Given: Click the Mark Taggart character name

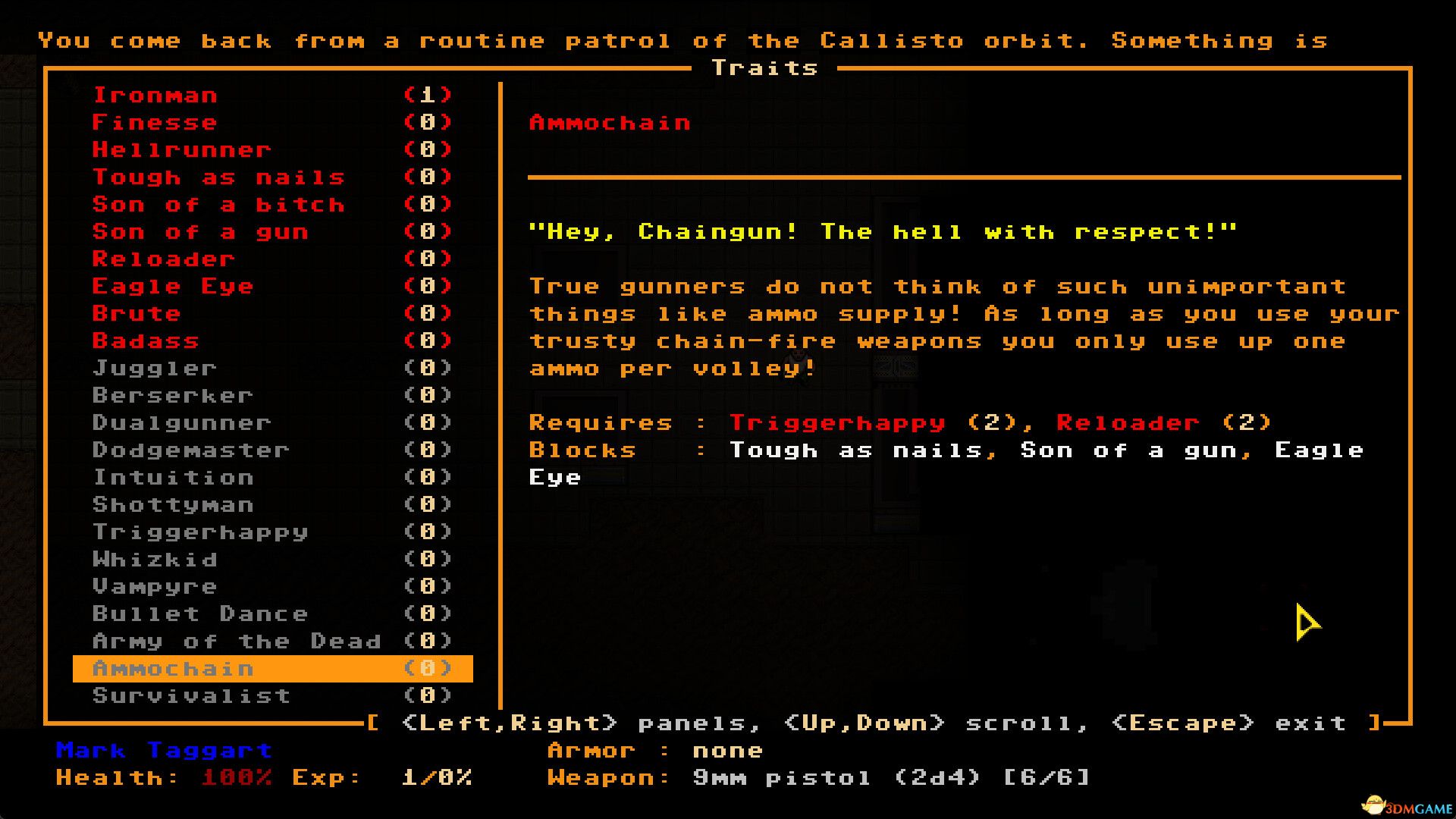Looking at the screenshot, I should coord(164,751).
